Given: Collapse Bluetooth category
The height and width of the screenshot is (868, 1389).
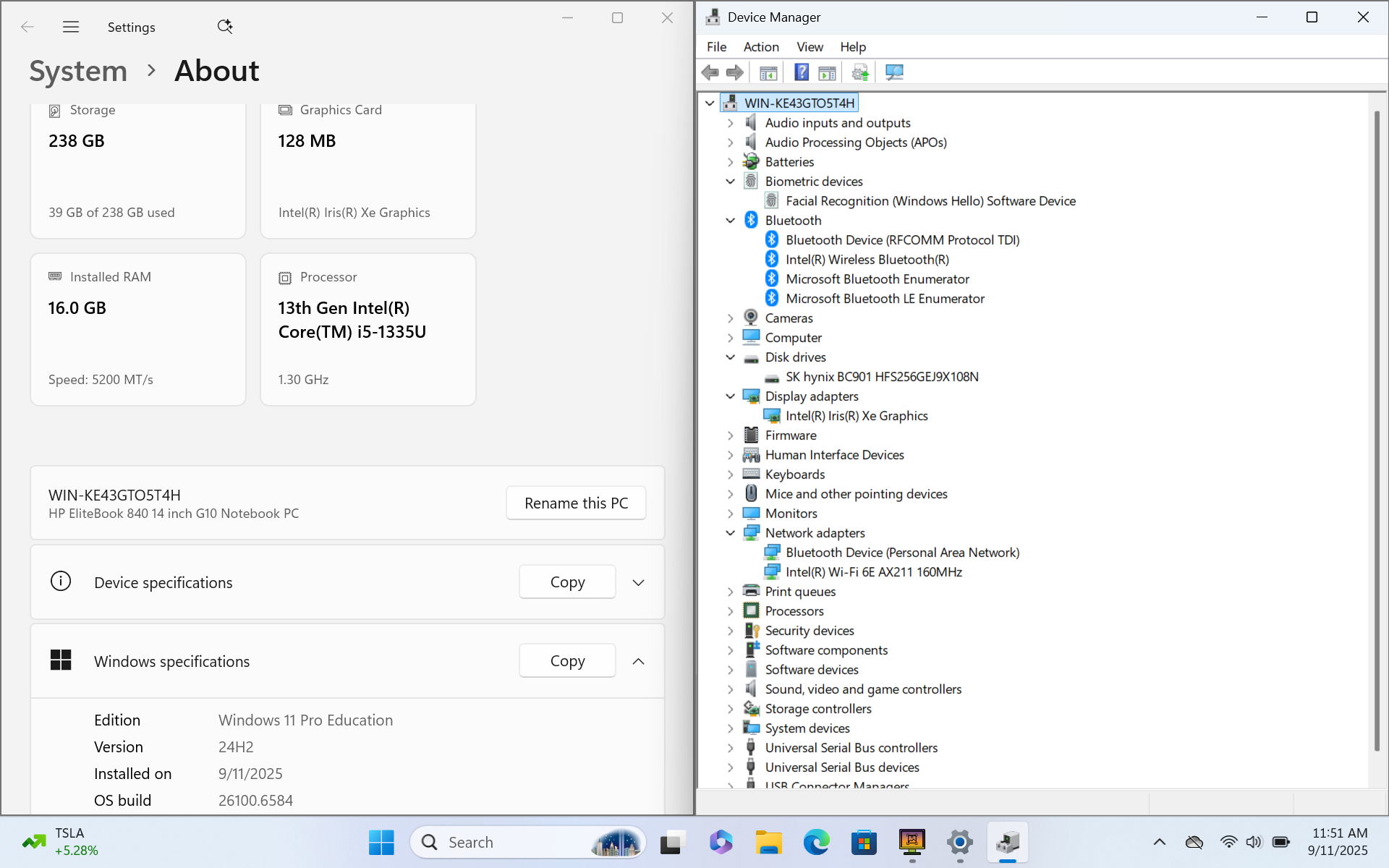Looking at the screenshot, I should point(731,220).
